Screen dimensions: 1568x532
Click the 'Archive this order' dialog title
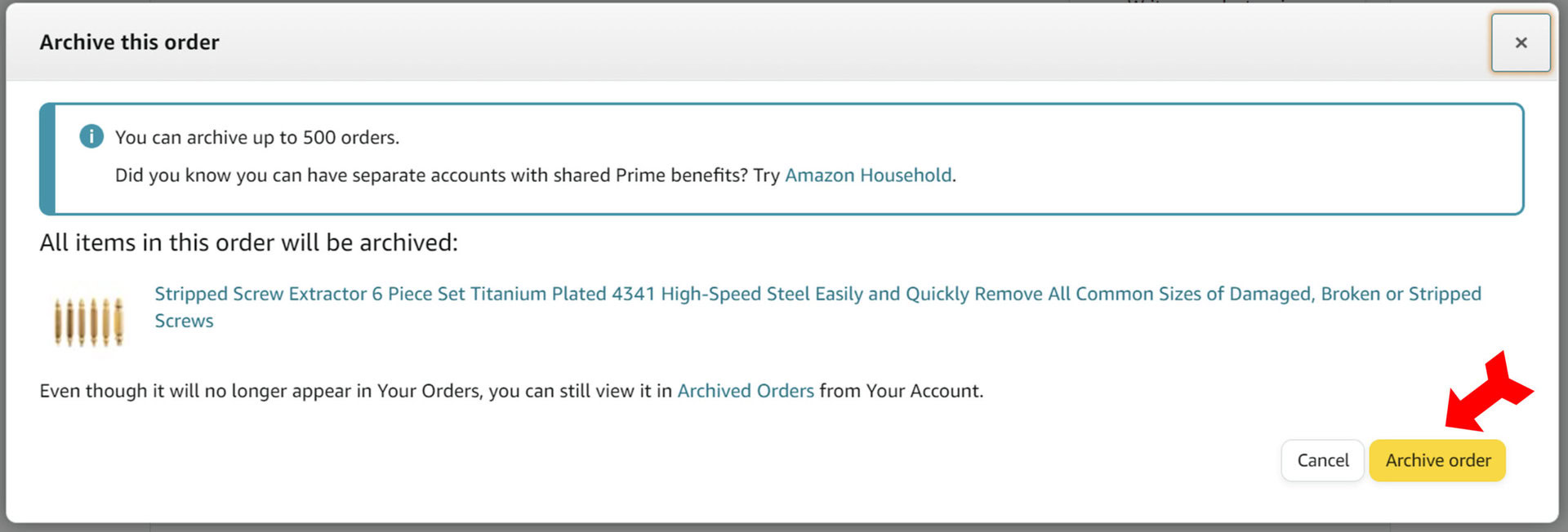pyautogui.click(x=129, y=42)
